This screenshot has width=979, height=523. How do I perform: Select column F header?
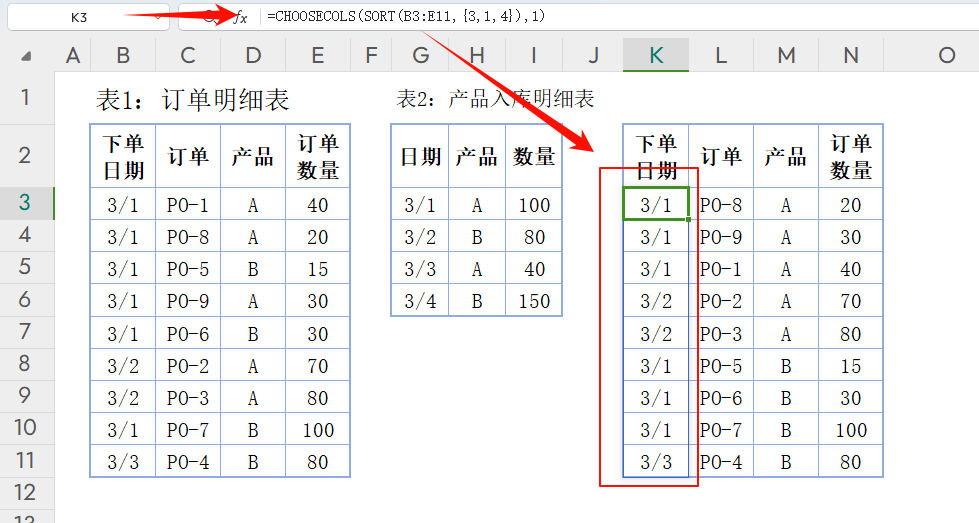pos(371,56)
